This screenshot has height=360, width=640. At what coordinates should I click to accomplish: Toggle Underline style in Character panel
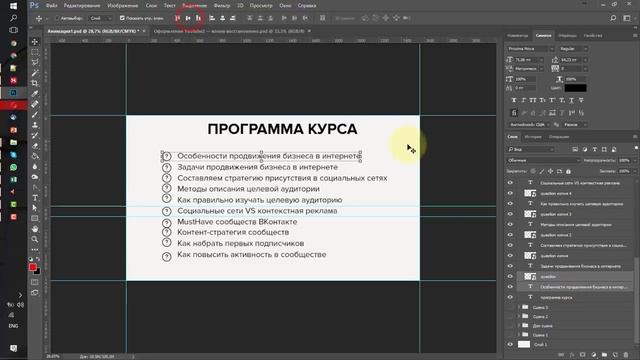(x=571, y=100)
